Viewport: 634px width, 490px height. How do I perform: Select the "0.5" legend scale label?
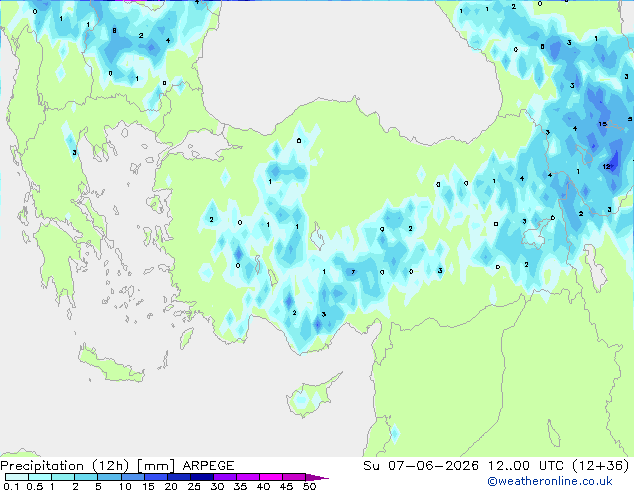coord(35,486)
